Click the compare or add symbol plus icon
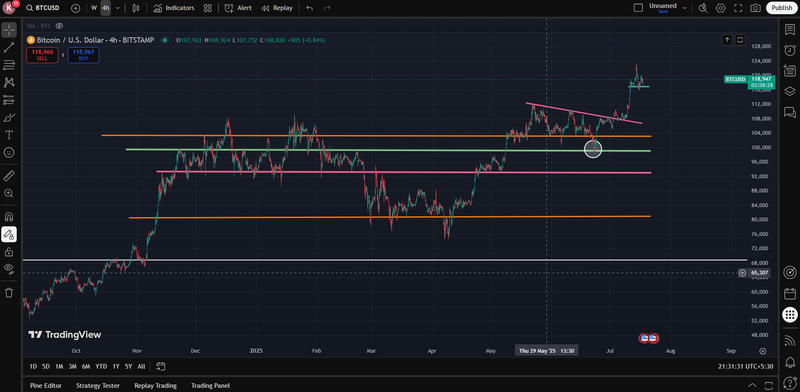The height and width of the screenshot is (392, 800). pyautogui.click(x=76, y=8)
